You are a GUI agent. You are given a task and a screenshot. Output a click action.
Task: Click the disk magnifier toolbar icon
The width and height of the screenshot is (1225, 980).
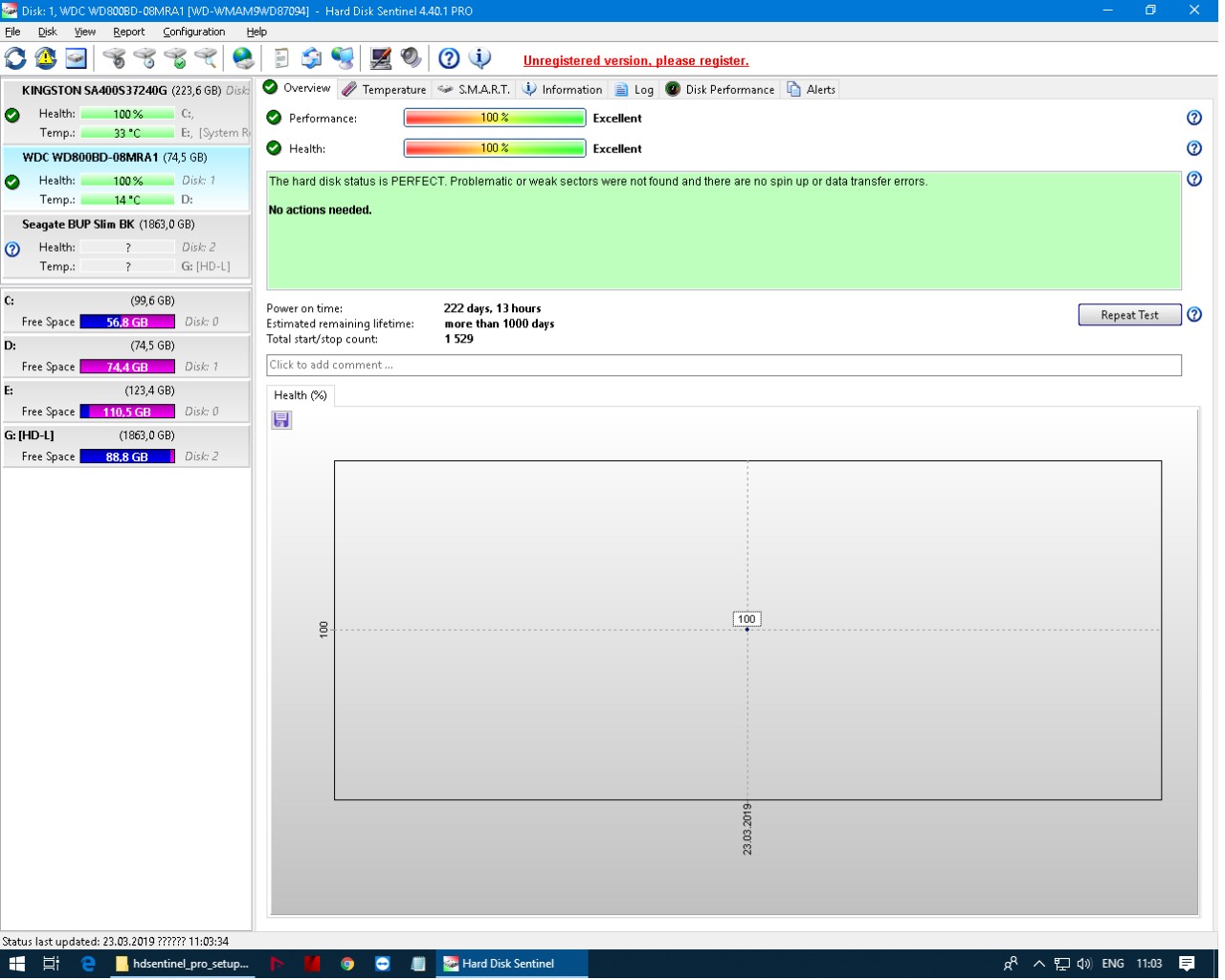pos(206,58)
